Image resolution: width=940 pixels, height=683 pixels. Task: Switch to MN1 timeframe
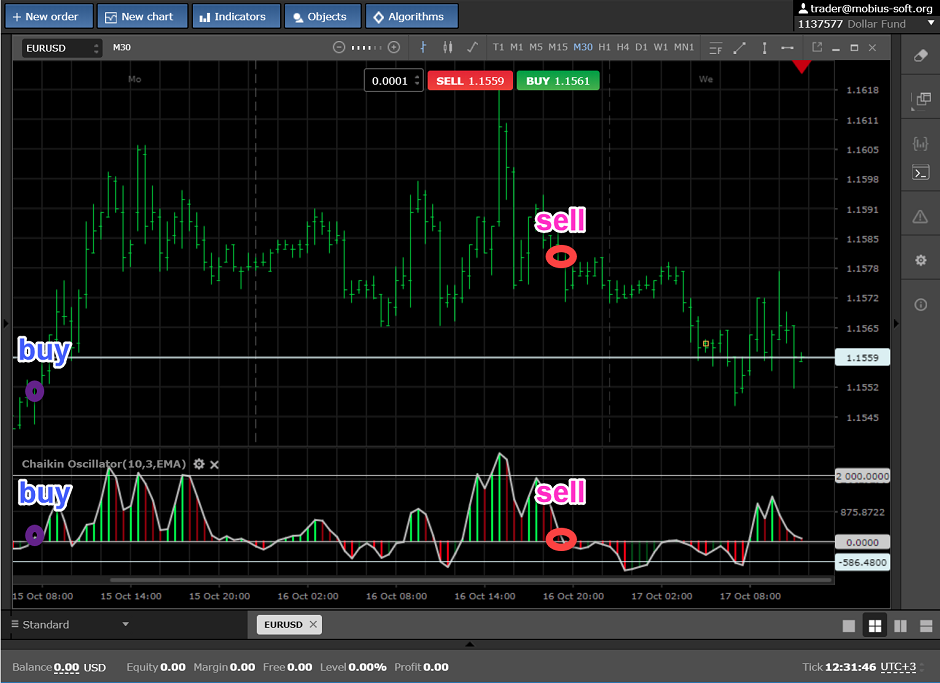684,47
